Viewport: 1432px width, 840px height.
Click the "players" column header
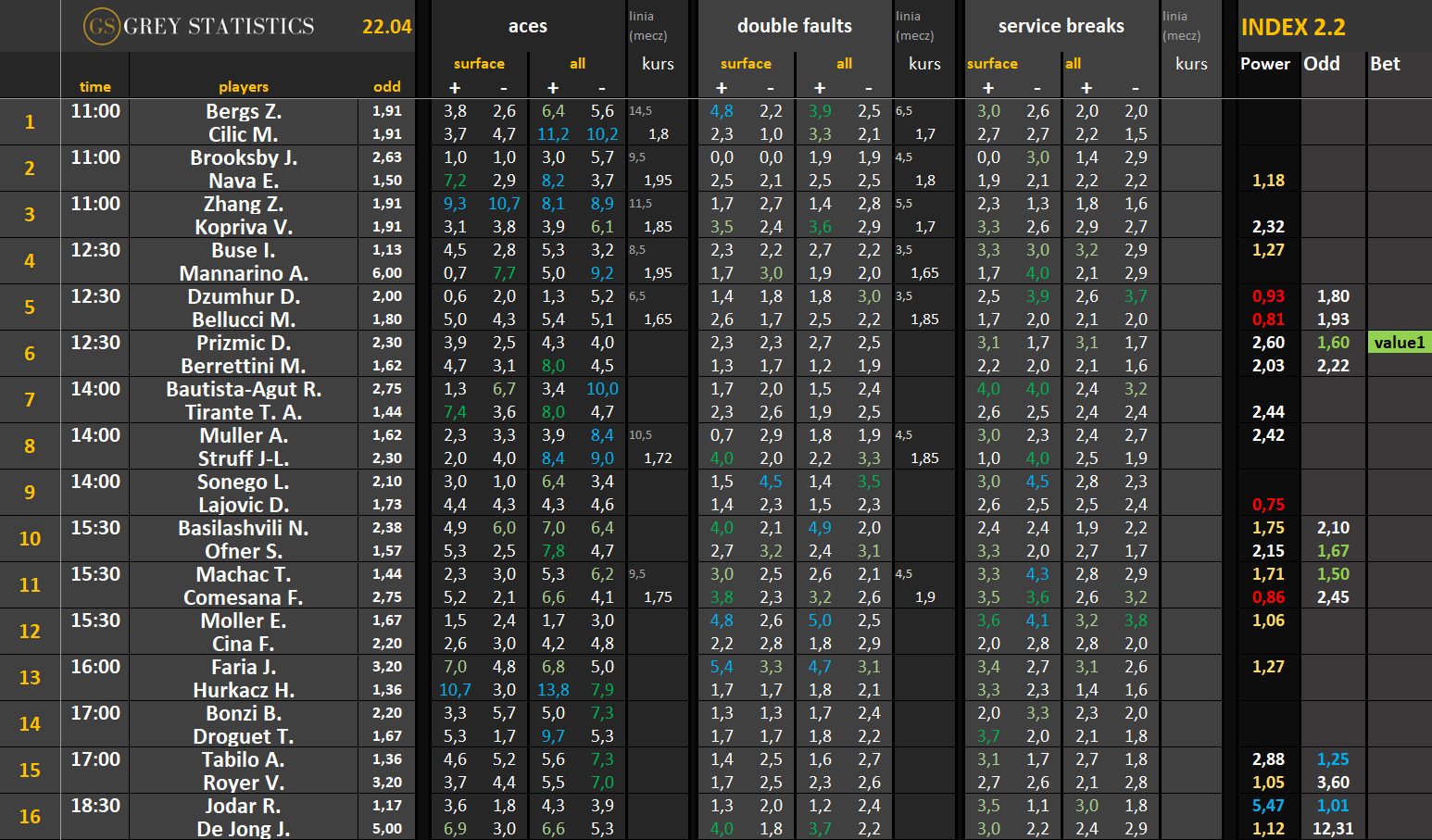click(244, 87)
